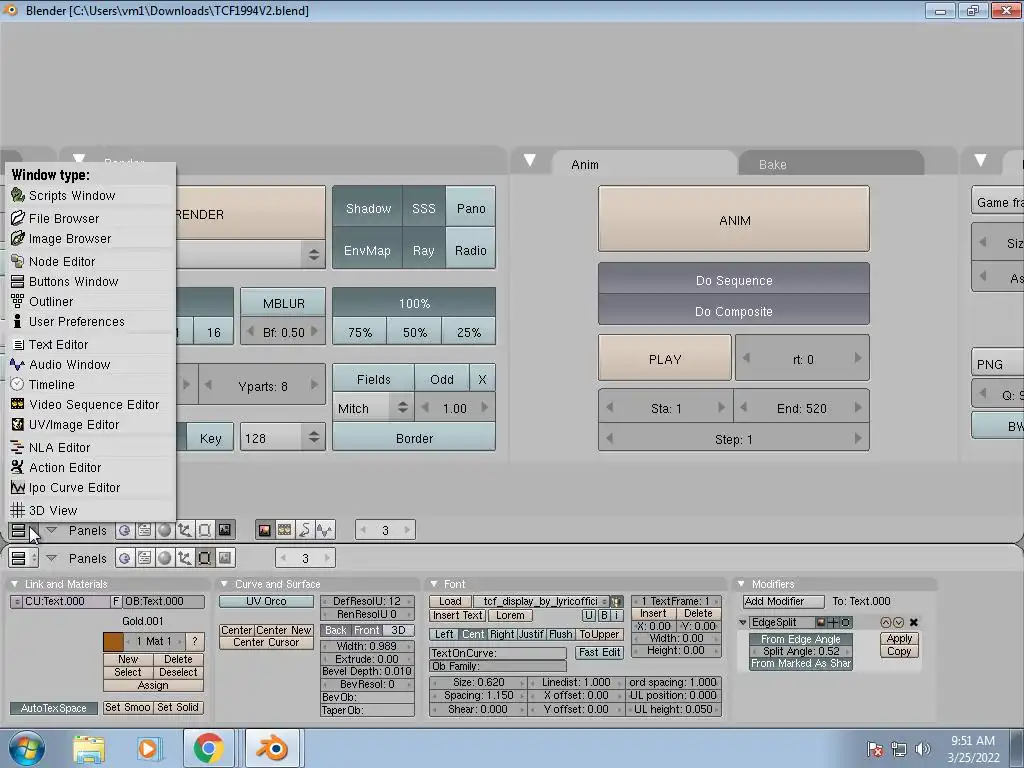Select Editing context icon in upper header
The image size is (1024, 768).
[x=204, y=530]
